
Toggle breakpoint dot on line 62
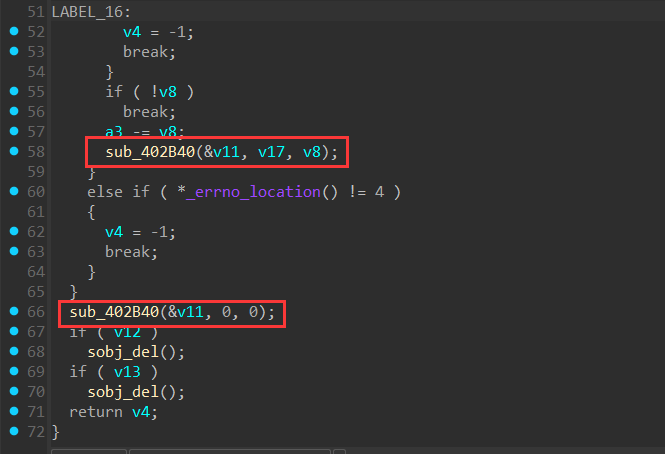coord(14,231)
